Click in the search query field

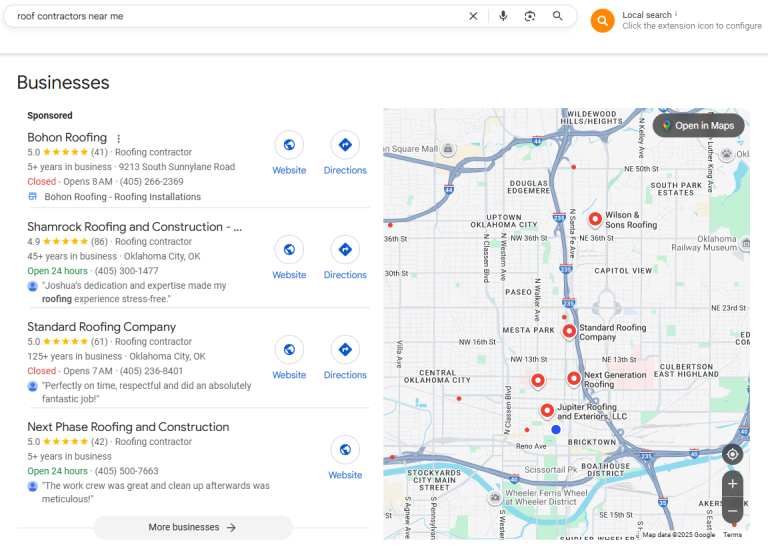pos(230,16)
